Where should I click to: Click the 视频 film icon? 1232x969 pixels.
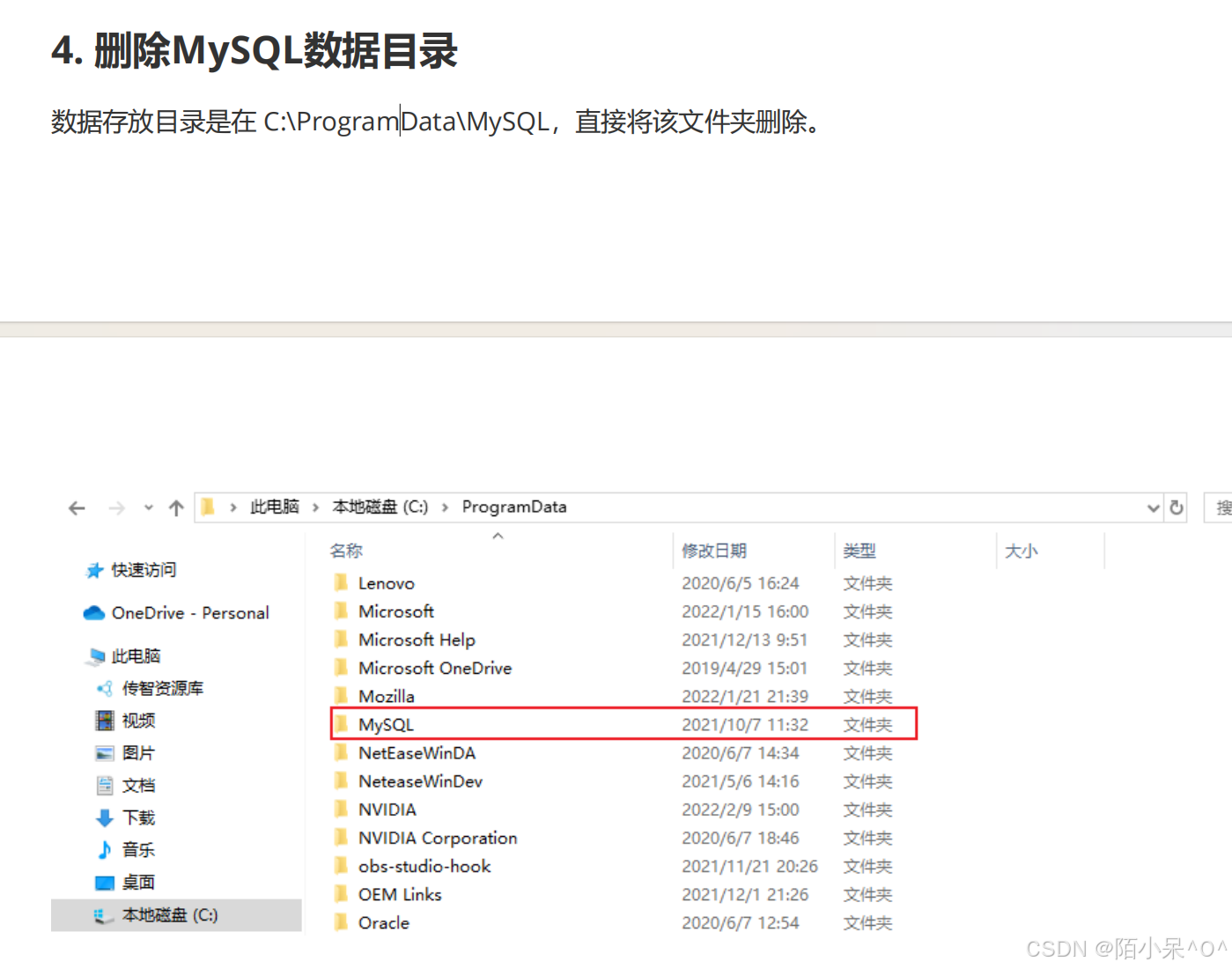(x=105, y=721)
